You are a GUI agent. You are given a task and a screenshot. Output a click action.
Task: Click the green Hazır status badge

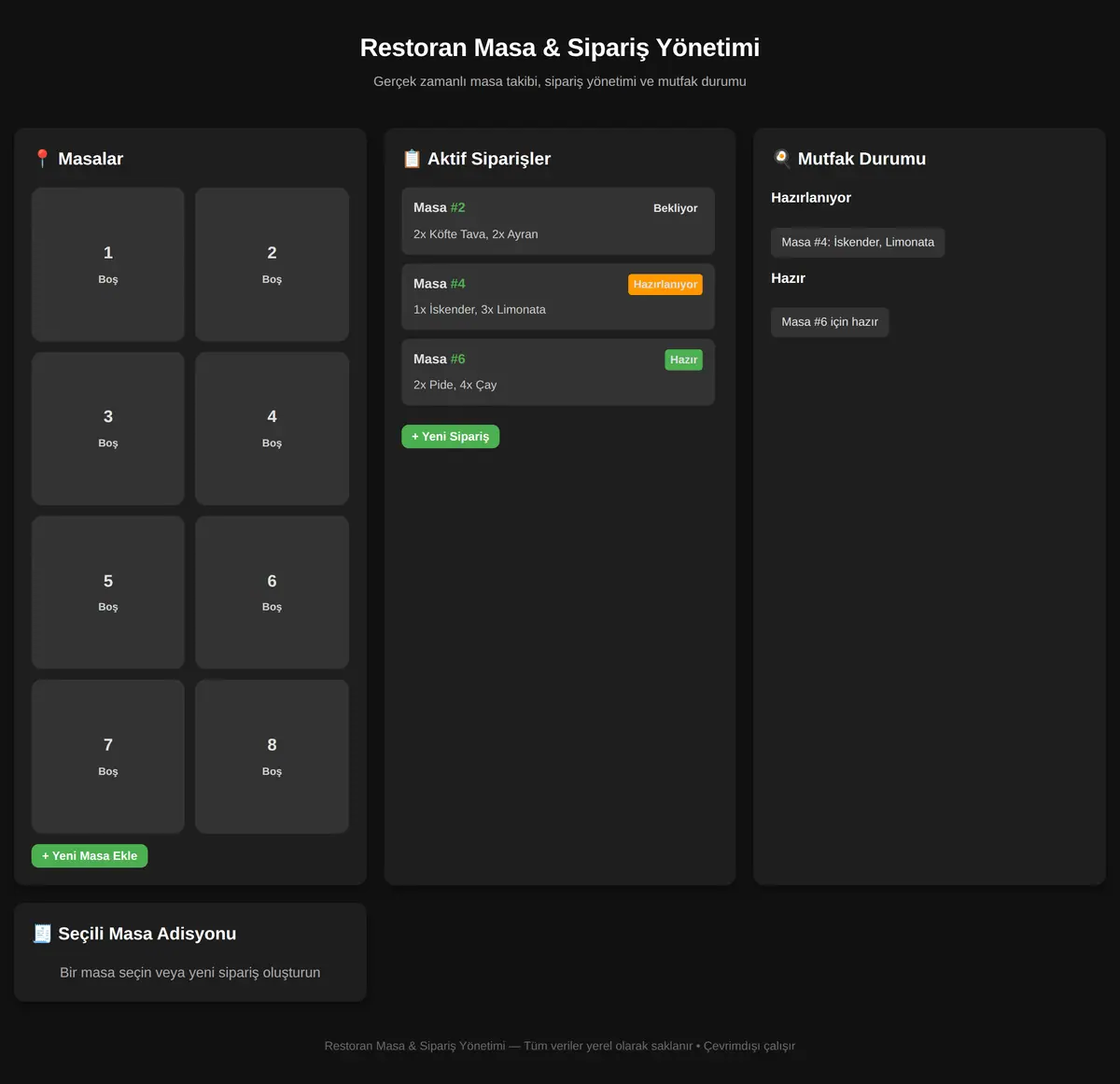[684, 359]
